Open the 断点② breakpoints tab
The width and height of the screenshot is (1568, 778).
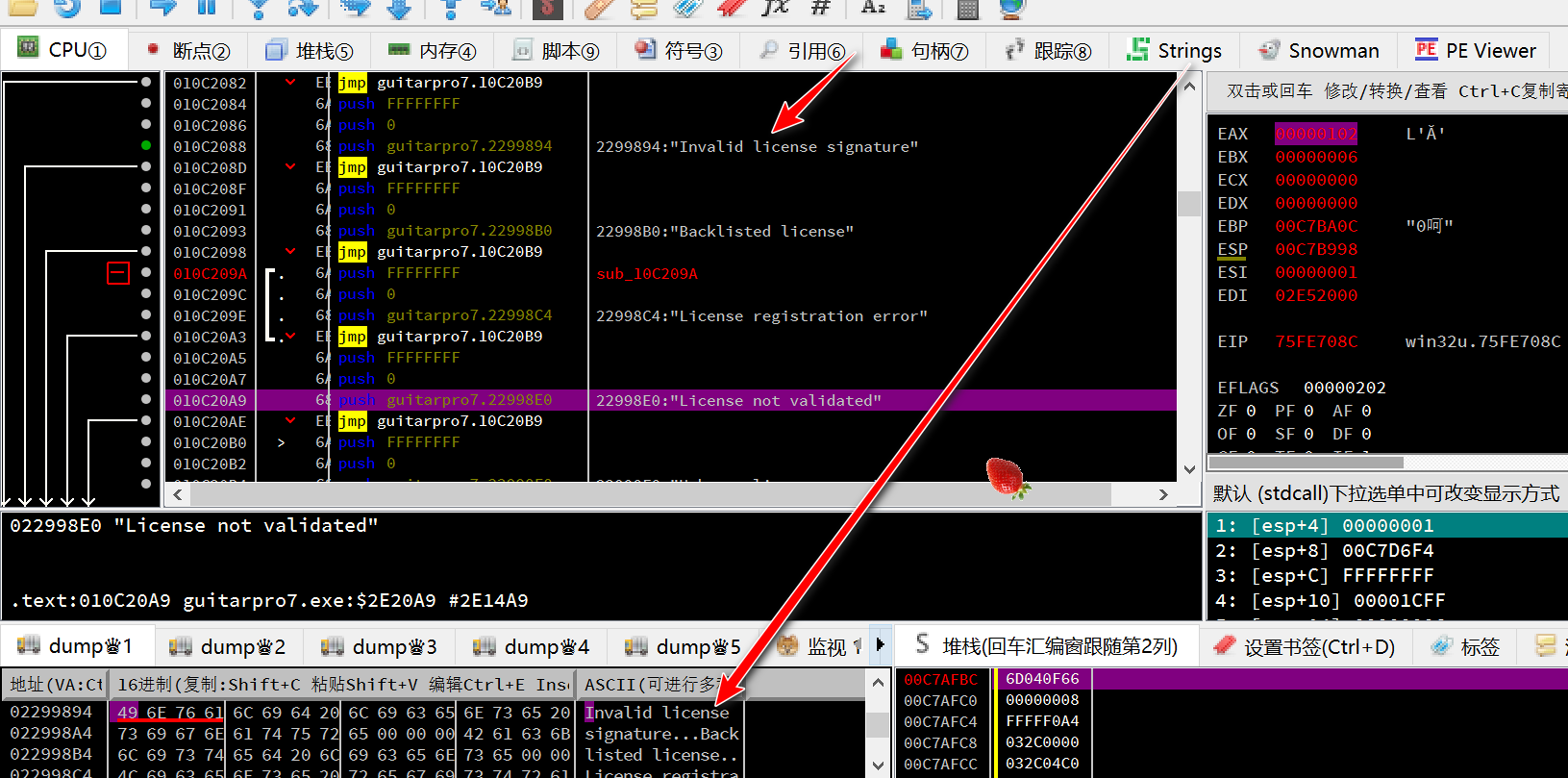(x=188, y=50)
